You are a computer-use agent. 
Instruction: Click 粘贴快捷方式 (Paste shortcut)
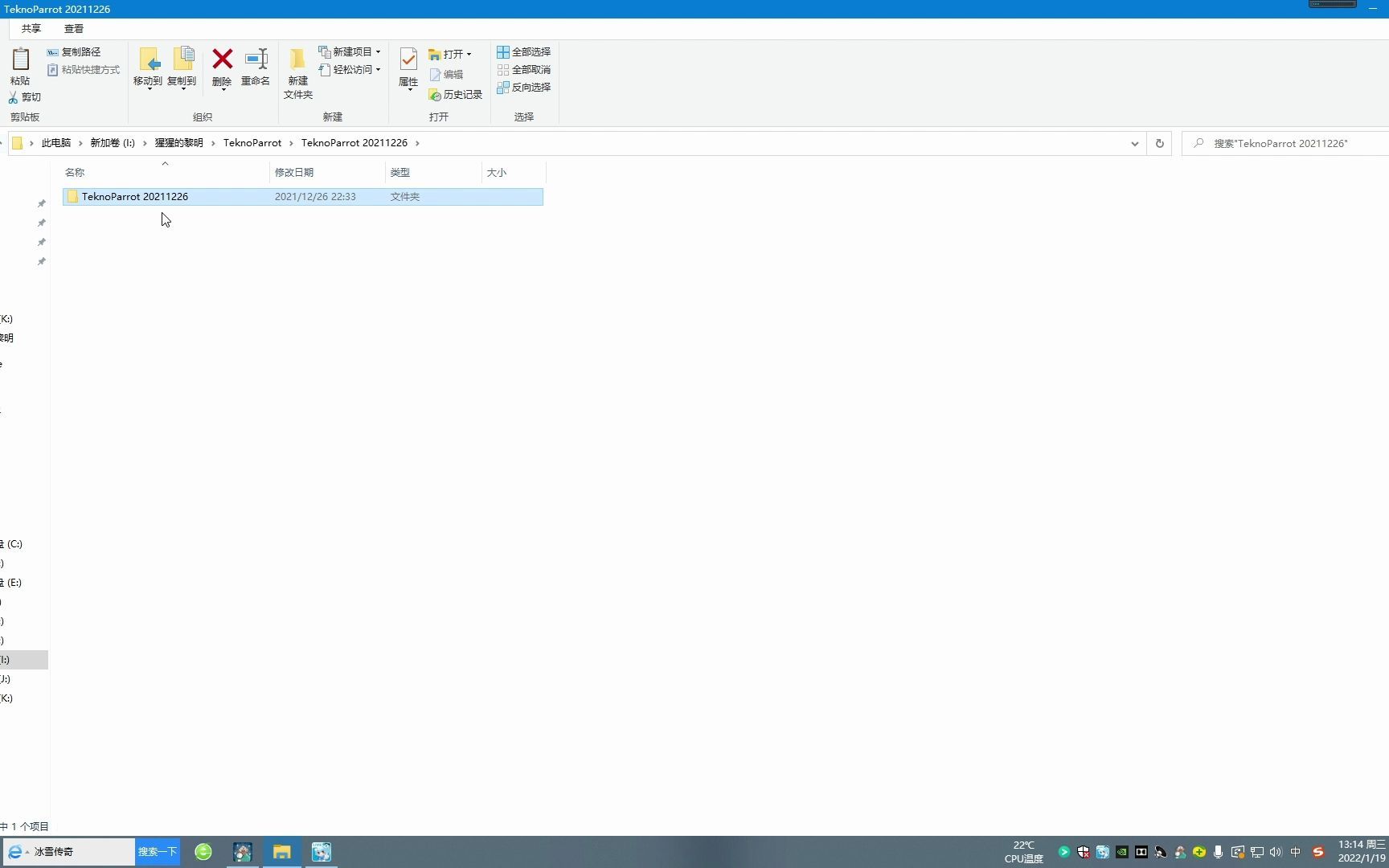point(84,70)
